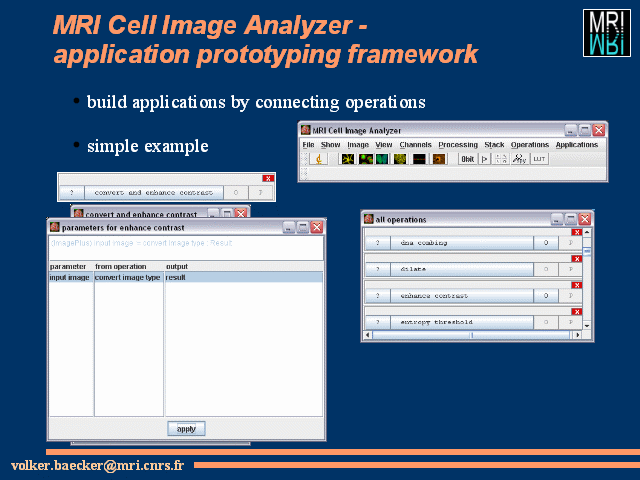This screenshot has height=480, width=640.
Task: Click the 8bit conversion toolbar button
Action: pos(467,159)
